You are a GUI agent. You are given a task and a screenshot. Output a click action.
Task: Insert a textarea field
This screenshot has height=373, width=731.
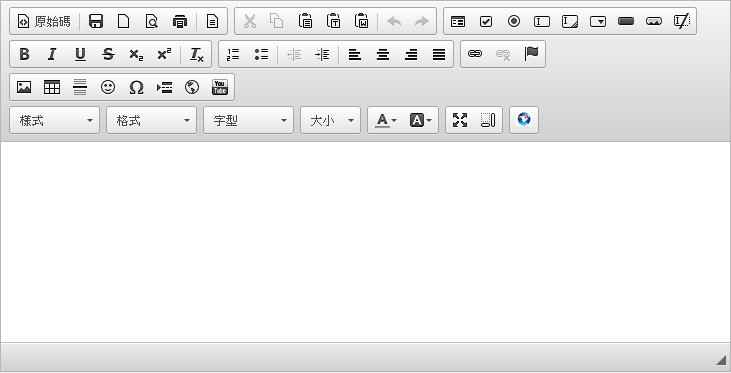(x=570, y=21)
